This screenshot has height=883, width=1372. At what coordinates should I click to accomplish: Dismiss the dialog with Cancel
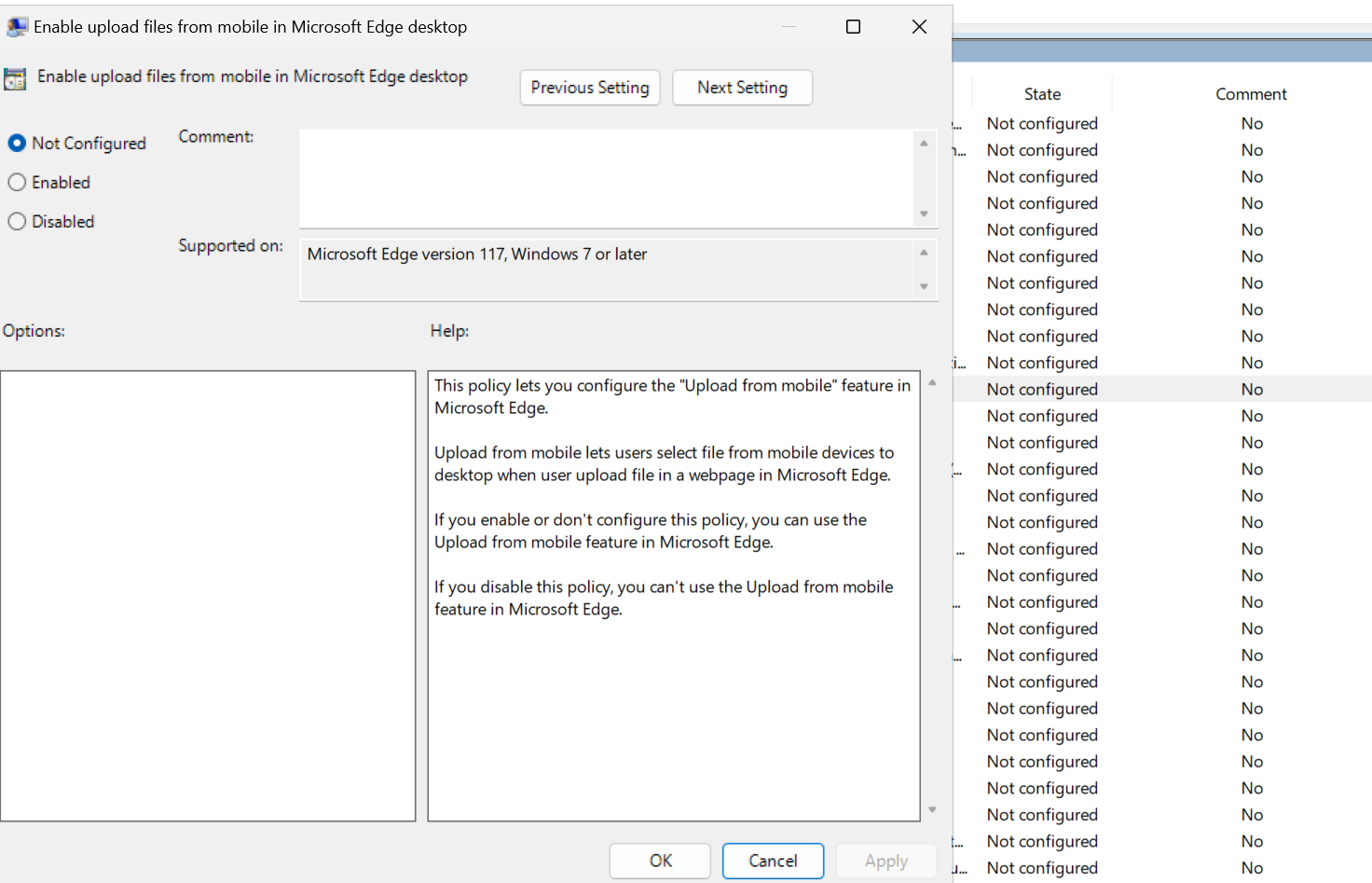coord(773,861)
